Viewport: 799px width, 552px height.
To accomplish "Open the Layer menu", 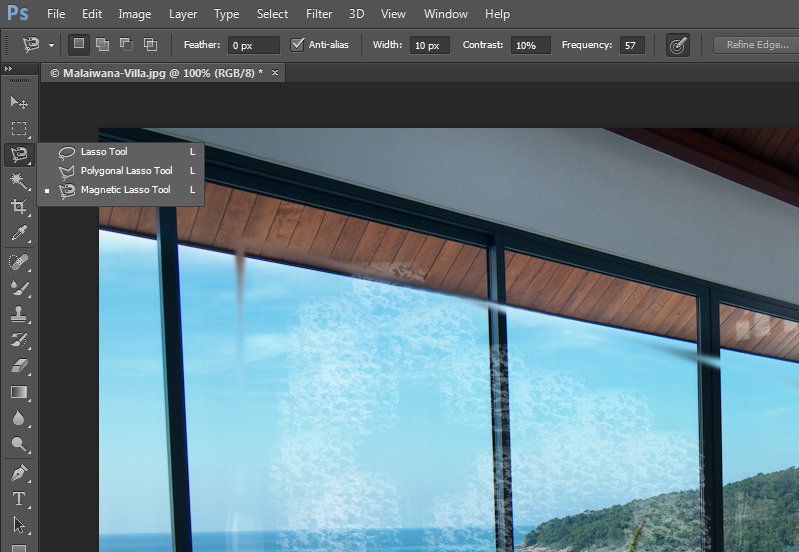I will [x=183, y=14].
